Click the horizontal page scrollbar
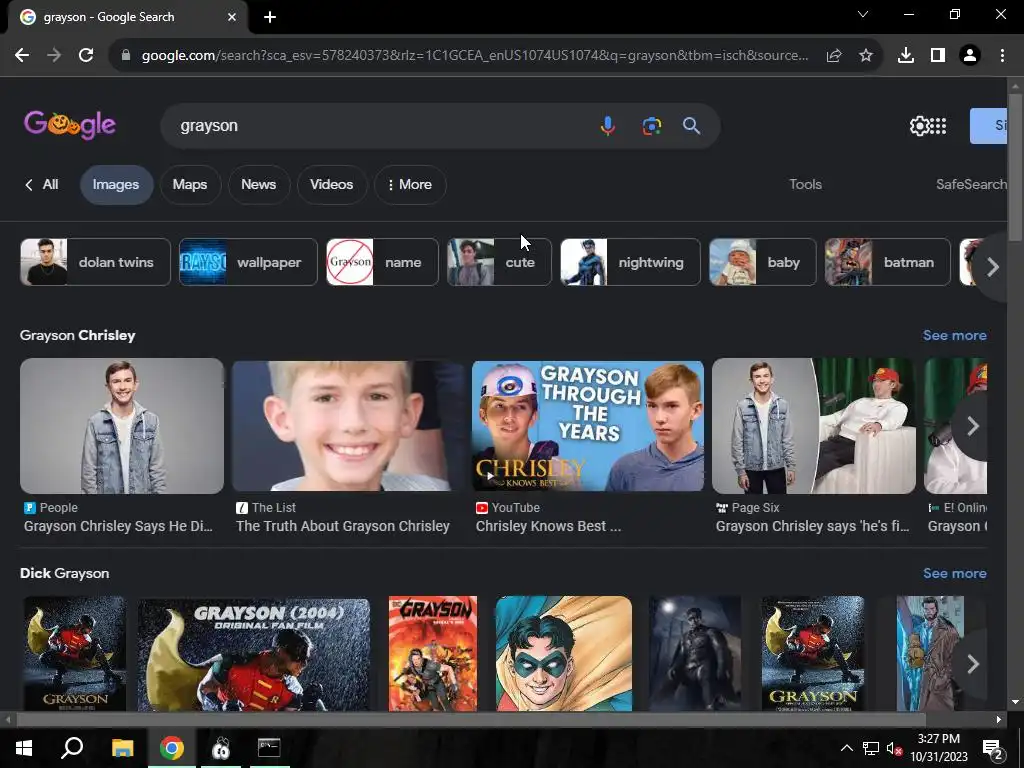This screenshot has width=1024, height=768. 470,720
